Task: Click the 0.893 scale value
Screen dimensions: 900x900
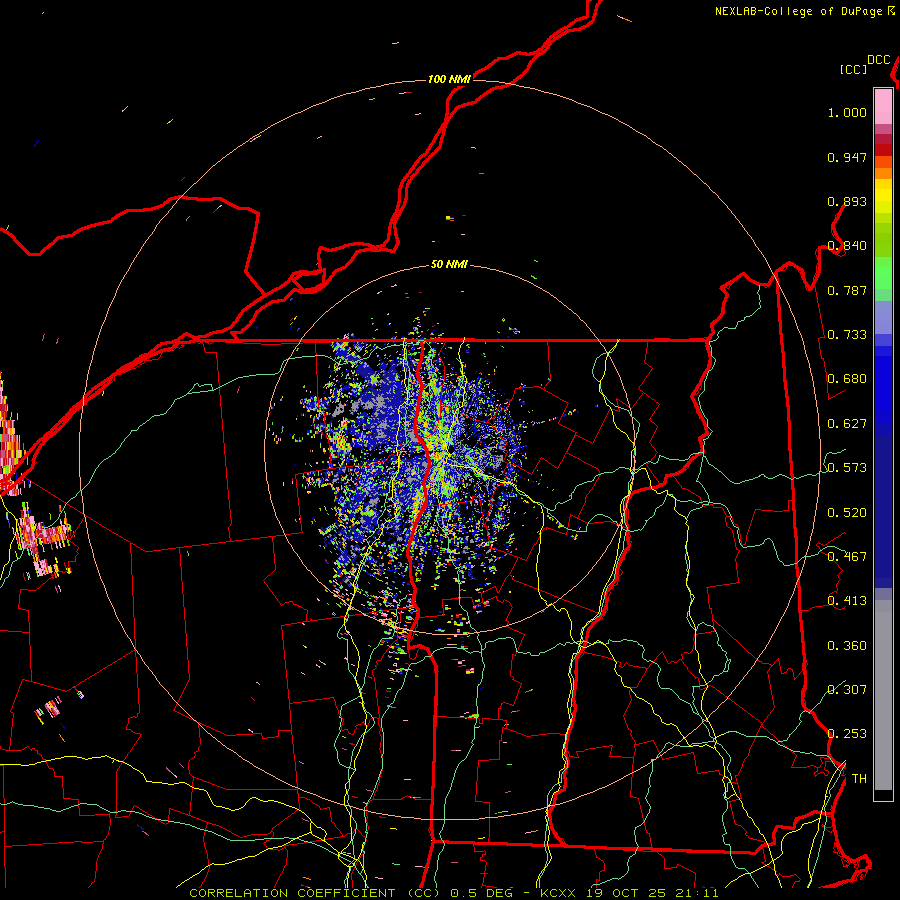Action: pyautogui.click(x=847, y=201)
